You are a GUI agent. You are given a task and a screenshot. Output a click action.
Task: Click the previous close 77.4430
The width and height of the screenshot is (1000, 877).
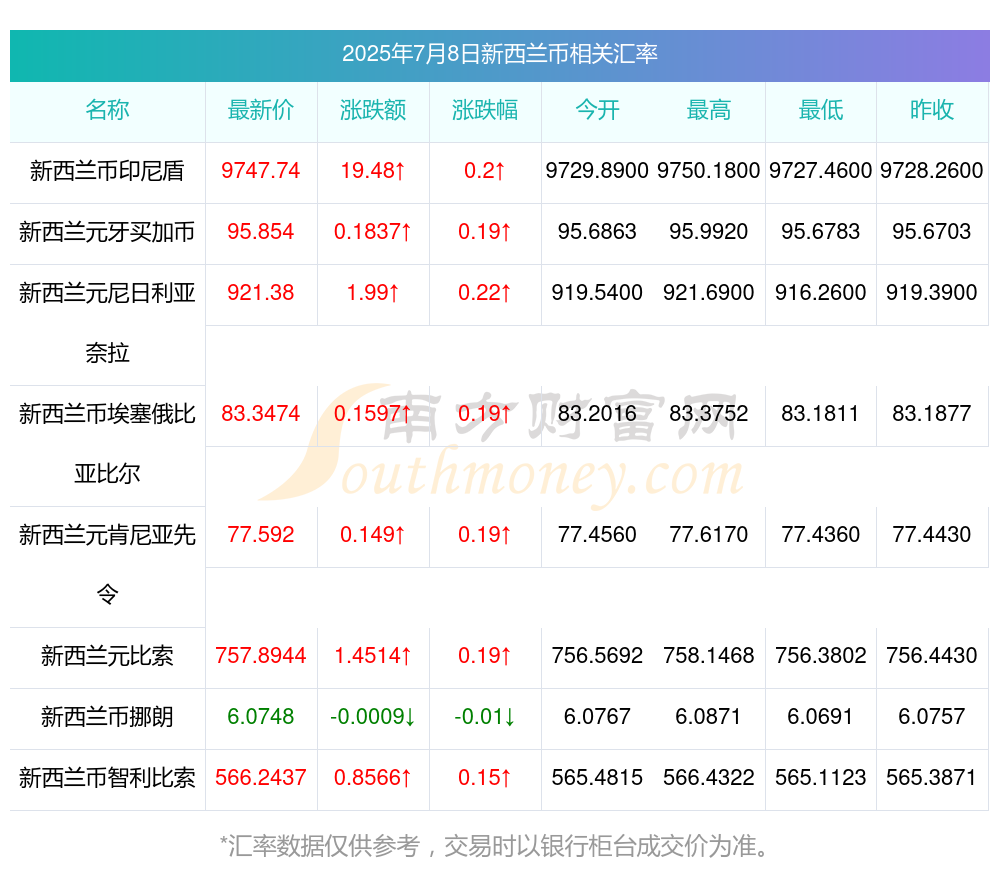[932, 534]
